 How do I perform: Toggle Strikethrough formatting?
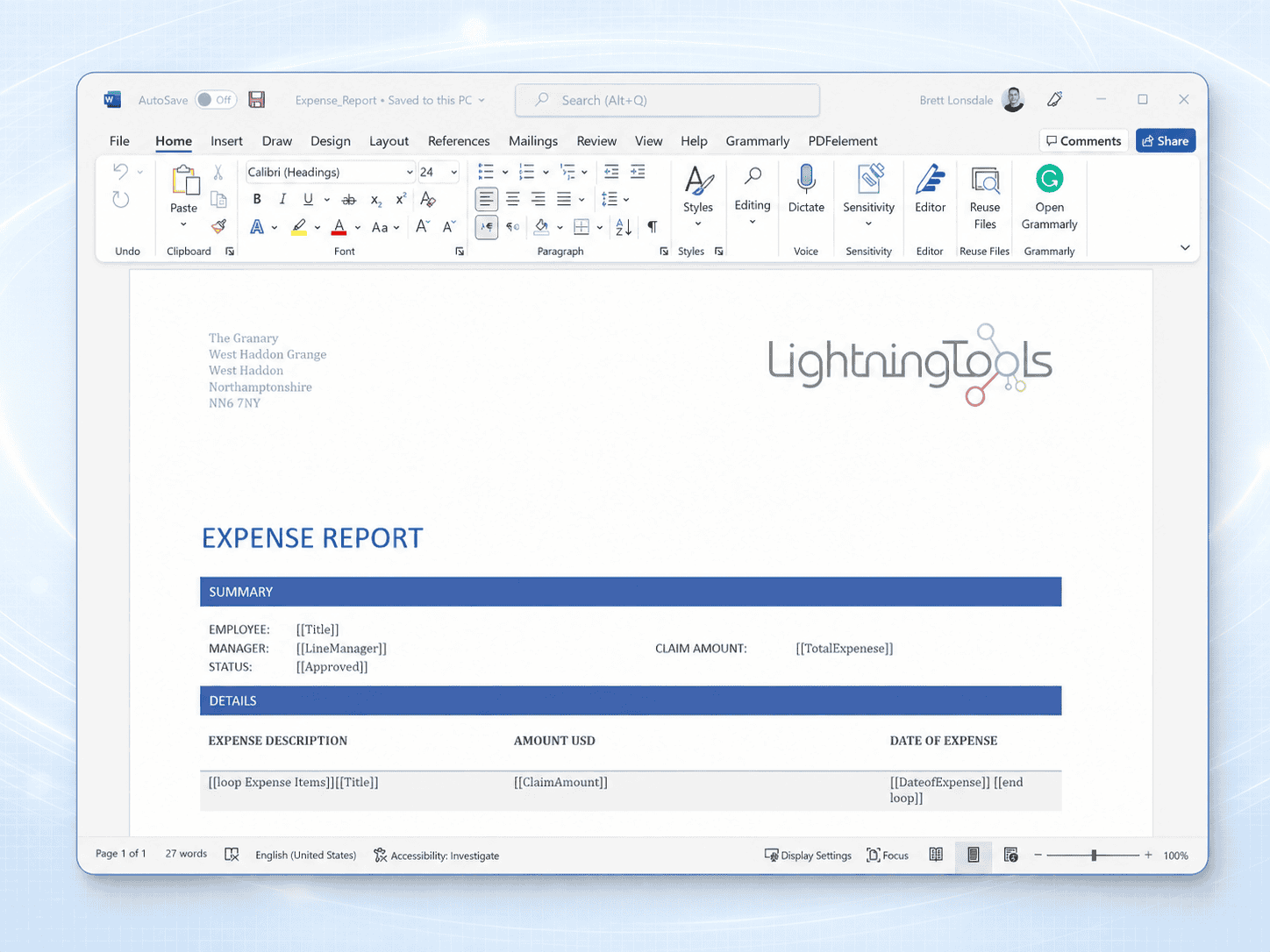tap(349, 200)
